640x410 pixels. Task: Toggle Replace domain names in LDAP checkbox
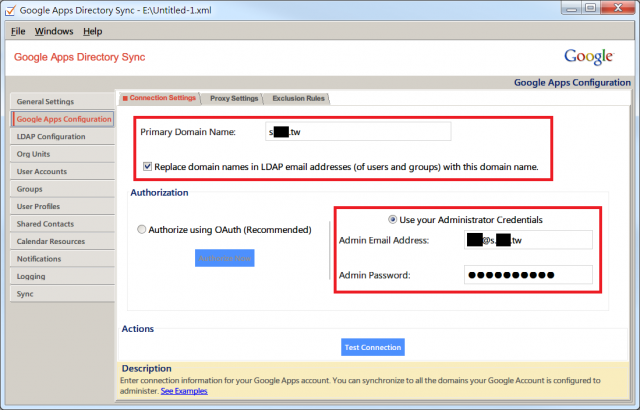[x=147, y=167]
